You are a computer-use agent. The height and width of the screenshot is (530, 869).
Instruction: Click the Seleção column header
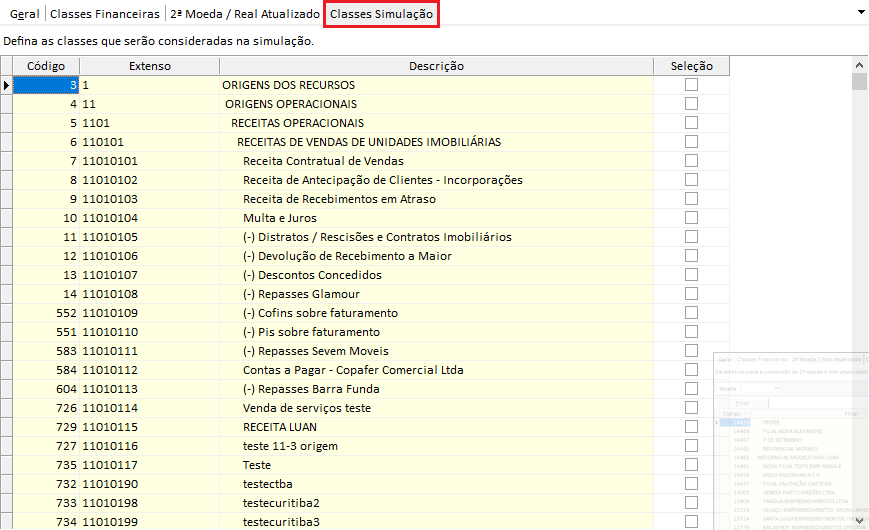tap(691, 66)
